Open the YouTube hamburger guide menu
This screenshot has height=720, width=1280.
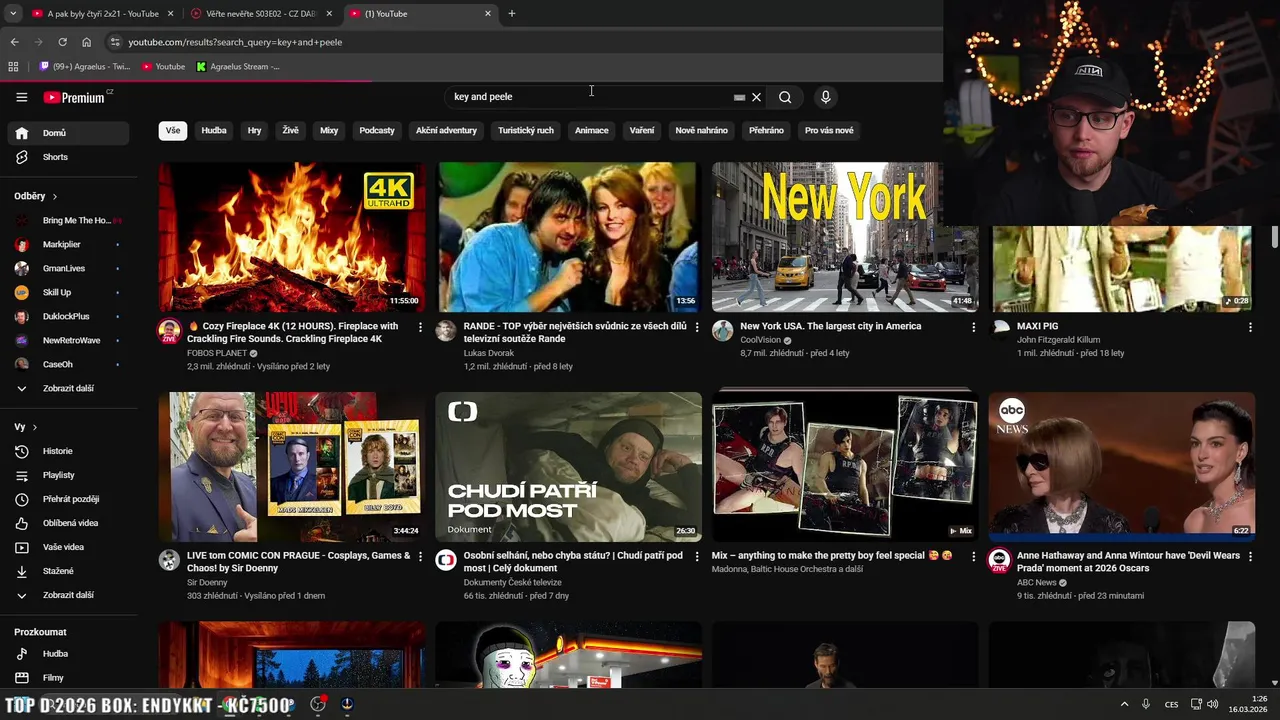21,97
